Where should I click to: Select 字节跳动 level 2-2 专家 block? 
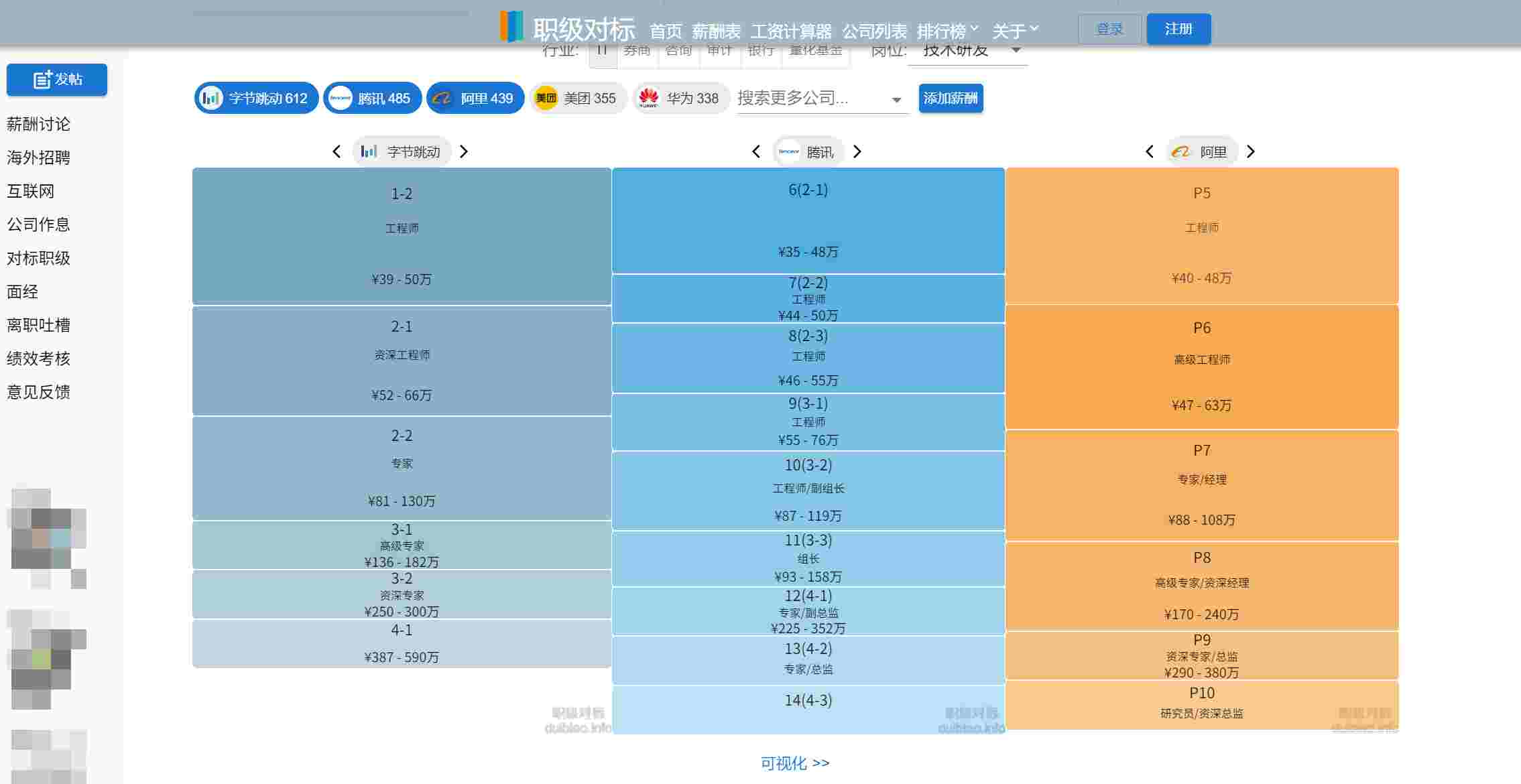click(x=402, y=468)
